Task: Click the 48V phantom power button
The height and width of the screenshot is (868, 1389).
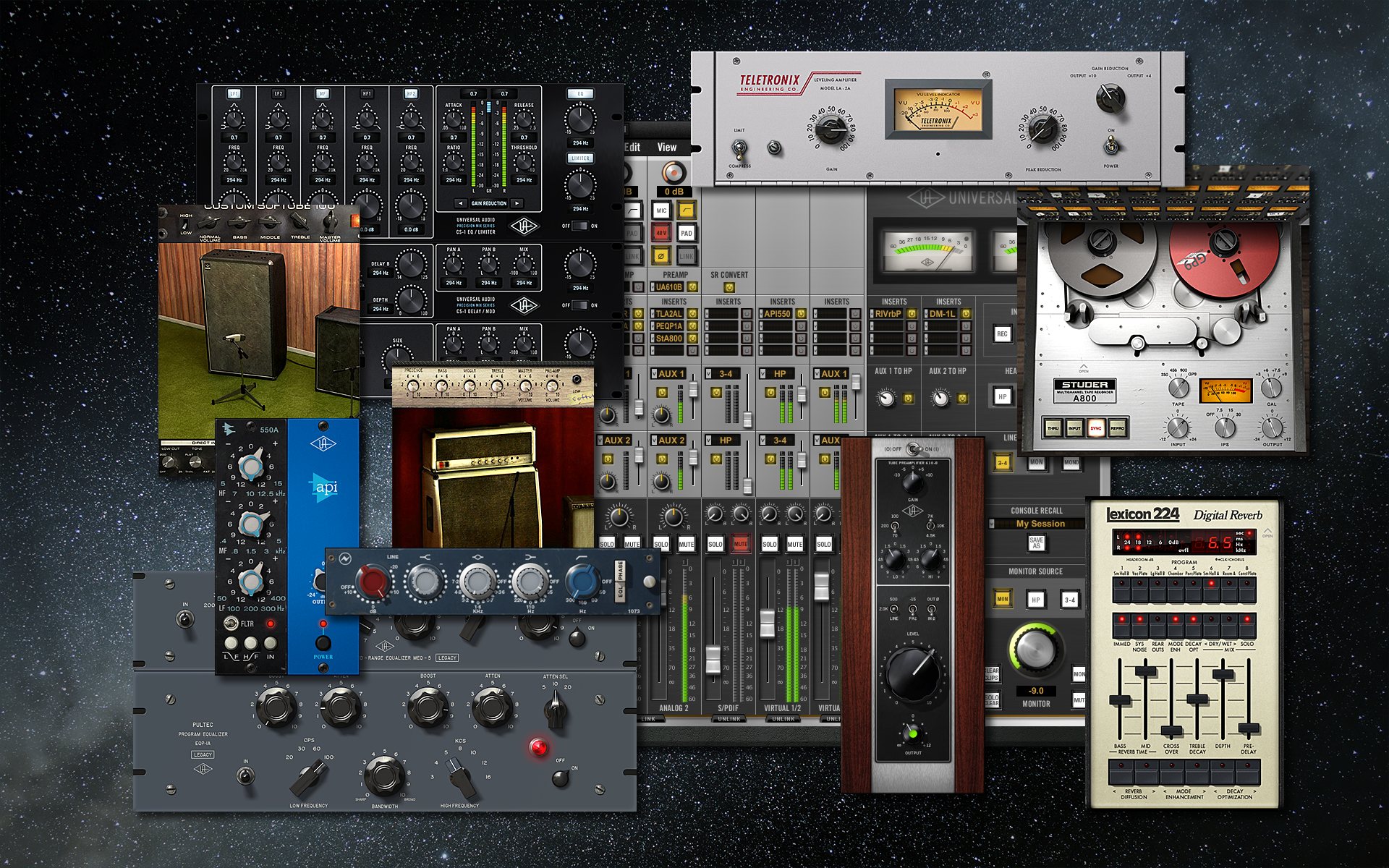Action: 661,233
